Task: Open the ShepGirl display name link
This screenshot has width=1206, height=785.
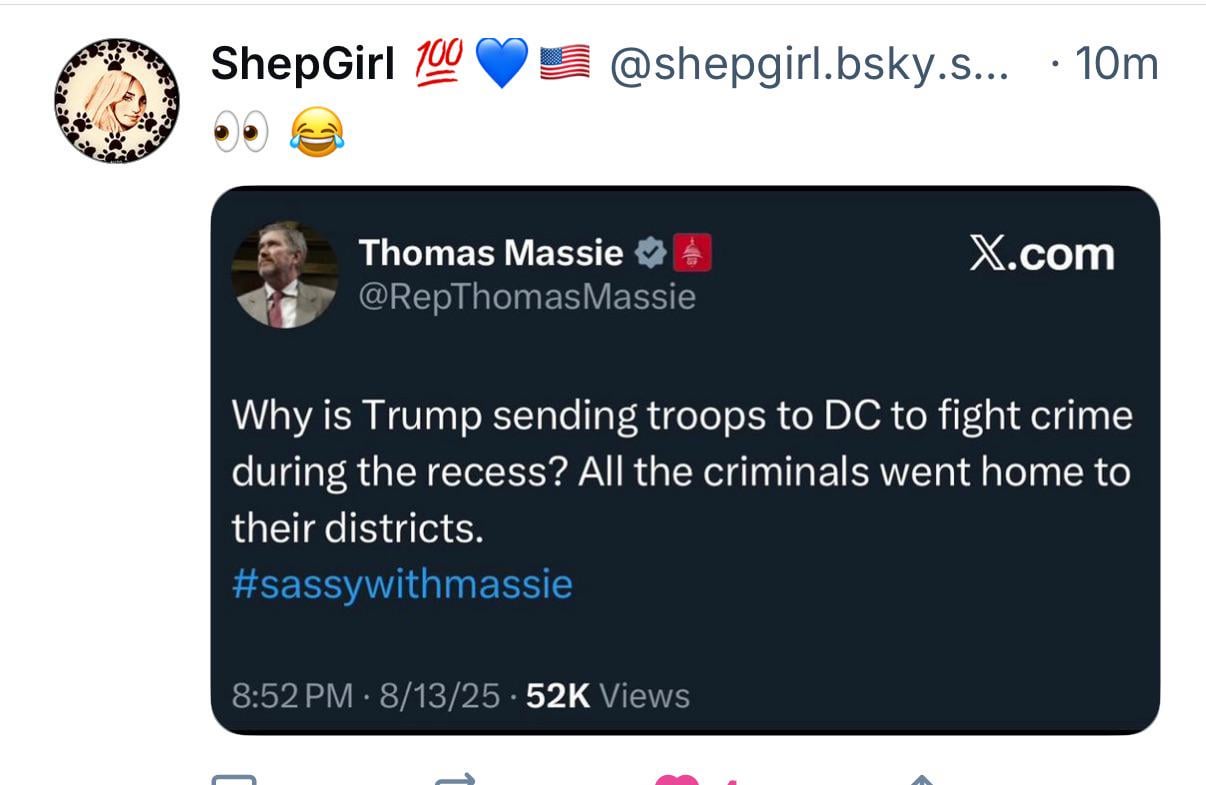Action: (x=303, y=65)
